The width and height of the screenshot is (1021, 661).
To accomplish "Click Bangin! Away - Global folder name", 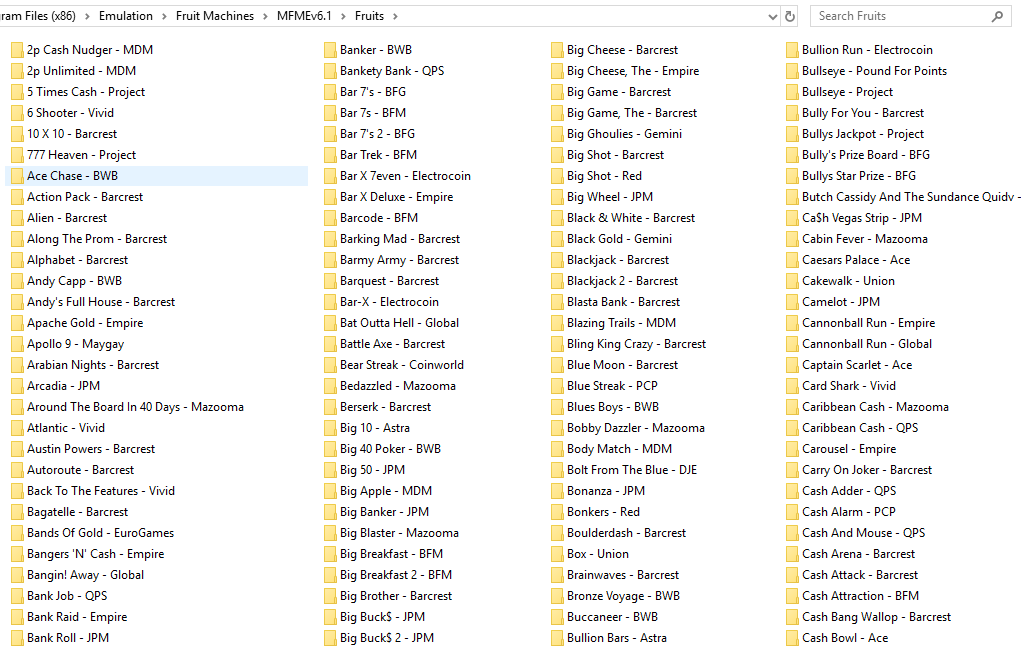I will (x=85, y=575).
